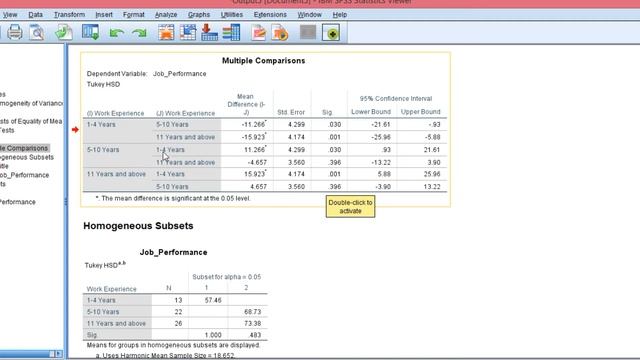The height and width of the screenshot is (360, 640).
Task: Click the Job_Performance title above the subsets table
Action: point(173,252)
